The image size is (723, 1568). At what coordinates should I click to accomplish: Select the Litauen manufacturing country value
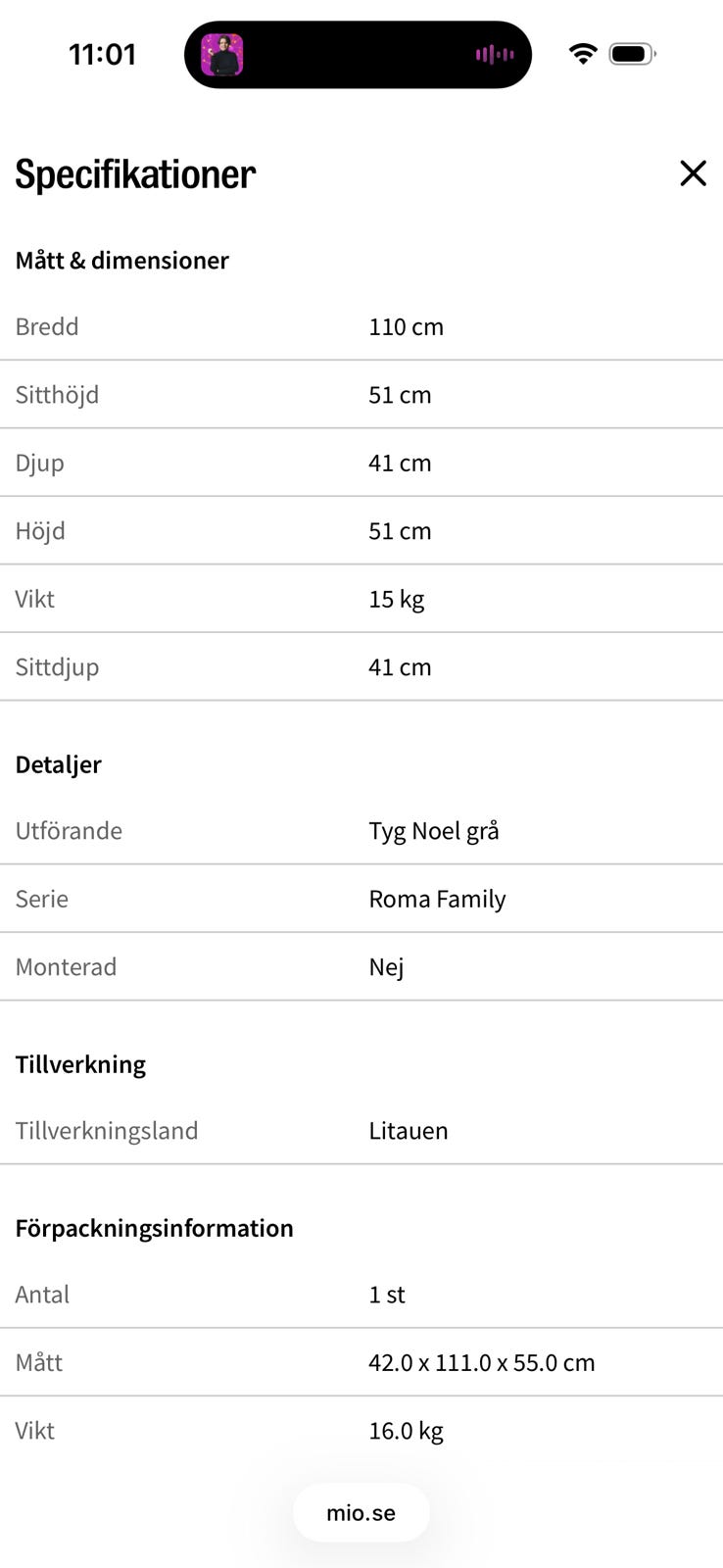(409, 1131)
